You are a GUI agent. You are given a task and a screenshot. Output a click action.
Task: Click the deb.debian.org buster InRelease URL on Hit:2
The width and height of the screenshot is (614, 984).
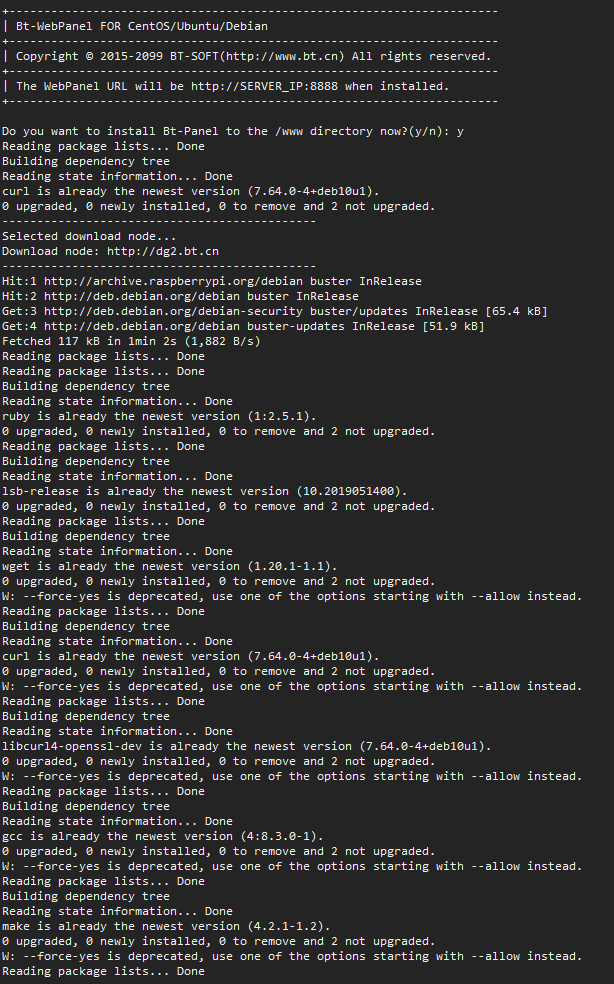(x=142, y=297)
